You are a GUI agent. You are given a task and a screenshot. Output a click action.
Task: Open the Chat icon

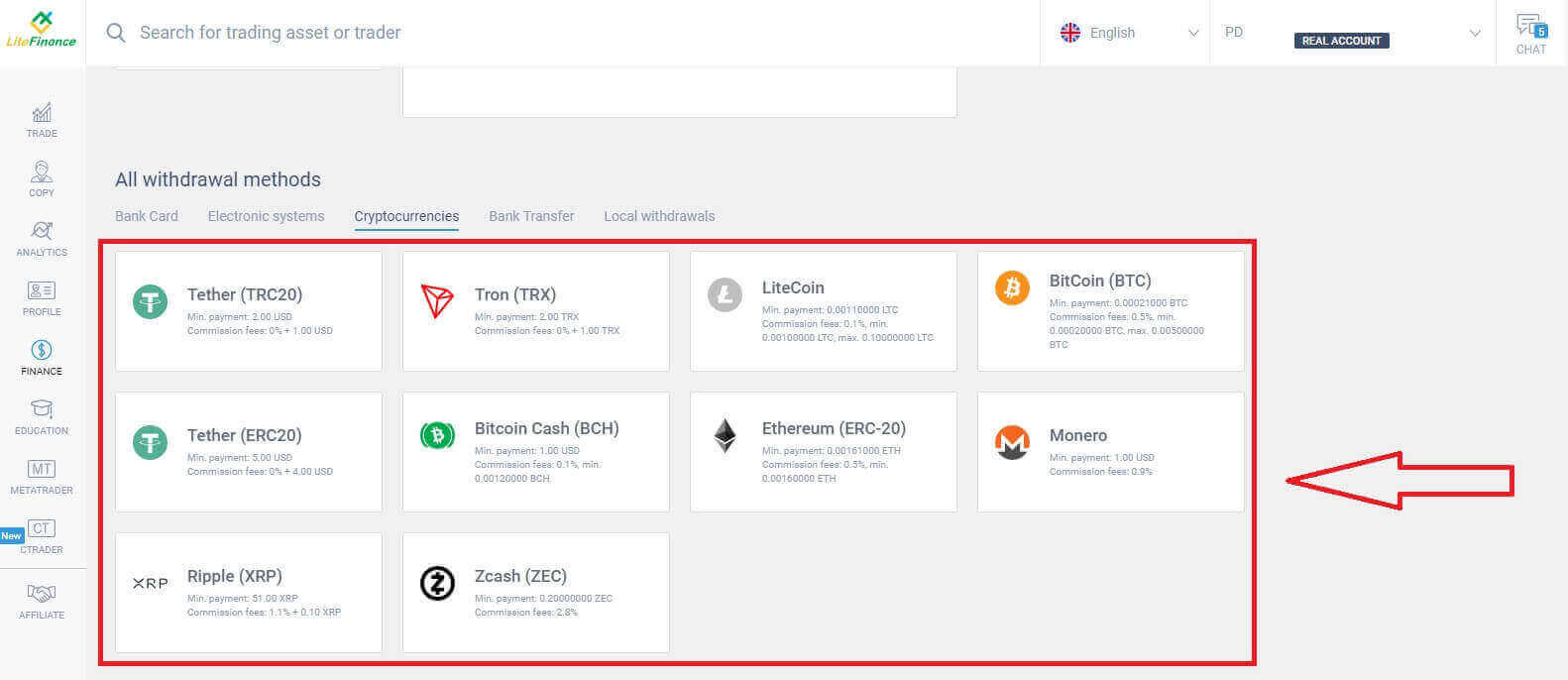[1531, 26]
